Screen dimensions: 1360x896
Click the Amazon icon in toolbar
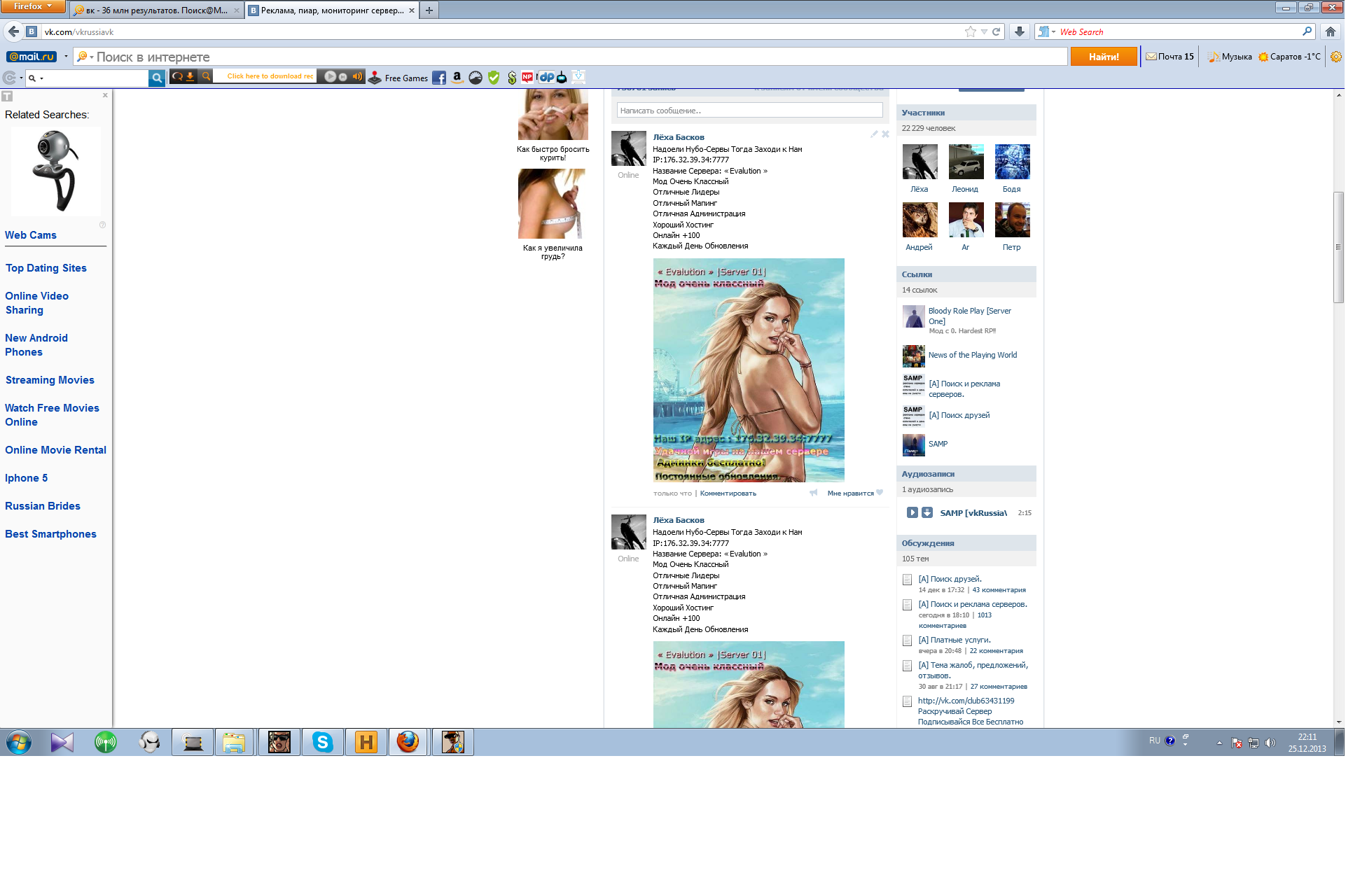point(457,78)
